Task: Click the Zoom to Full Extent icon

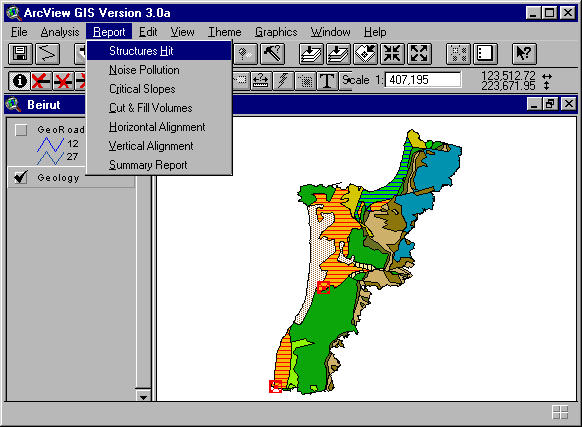Action: click(311, 54)
